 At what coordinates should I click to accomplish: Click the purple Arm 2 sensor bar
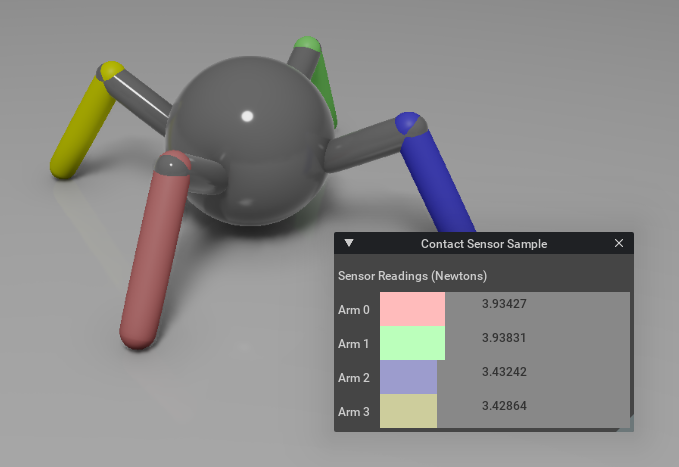point(408,377)
